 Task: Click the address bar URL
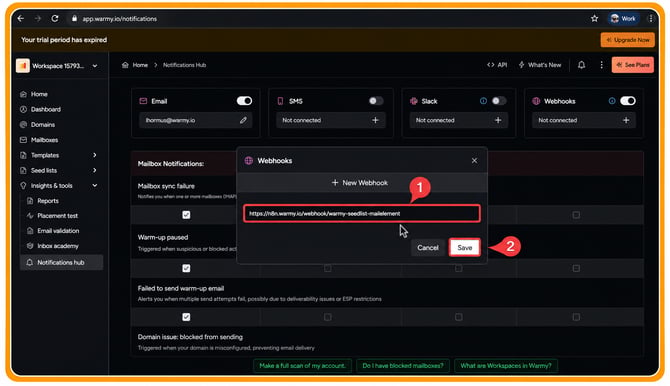[x=120, y=19]
